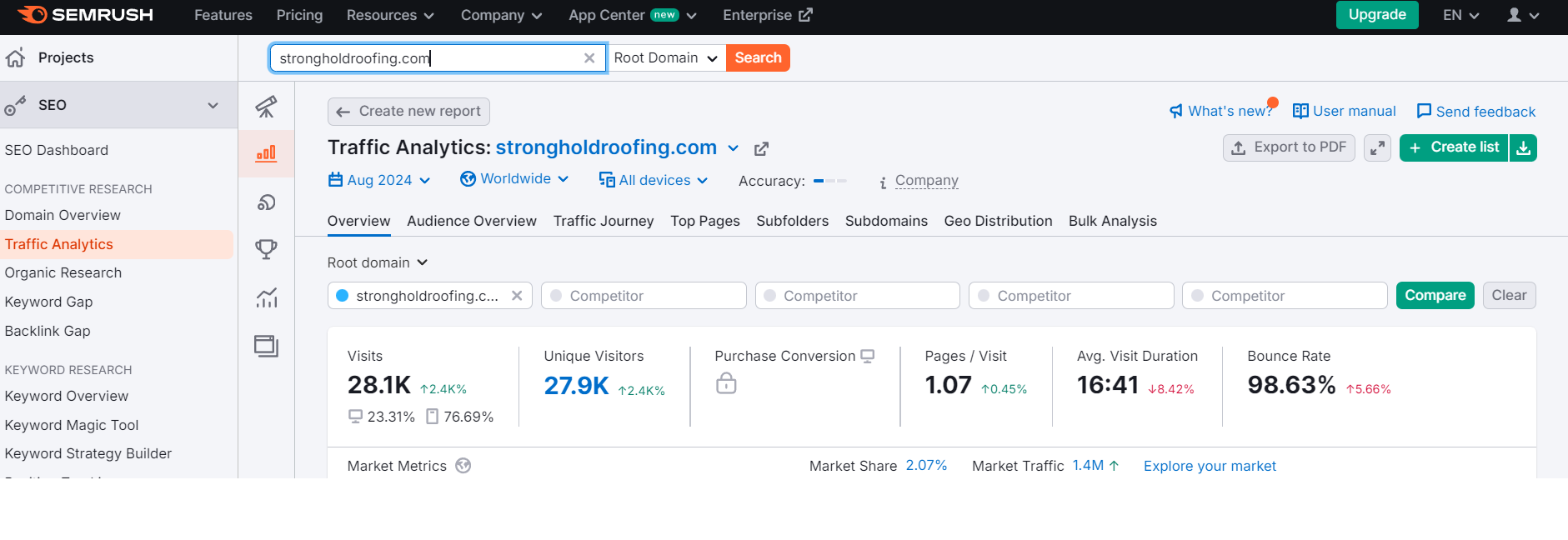Select the bar chart icon in the side rail

(x=266, y=153)
